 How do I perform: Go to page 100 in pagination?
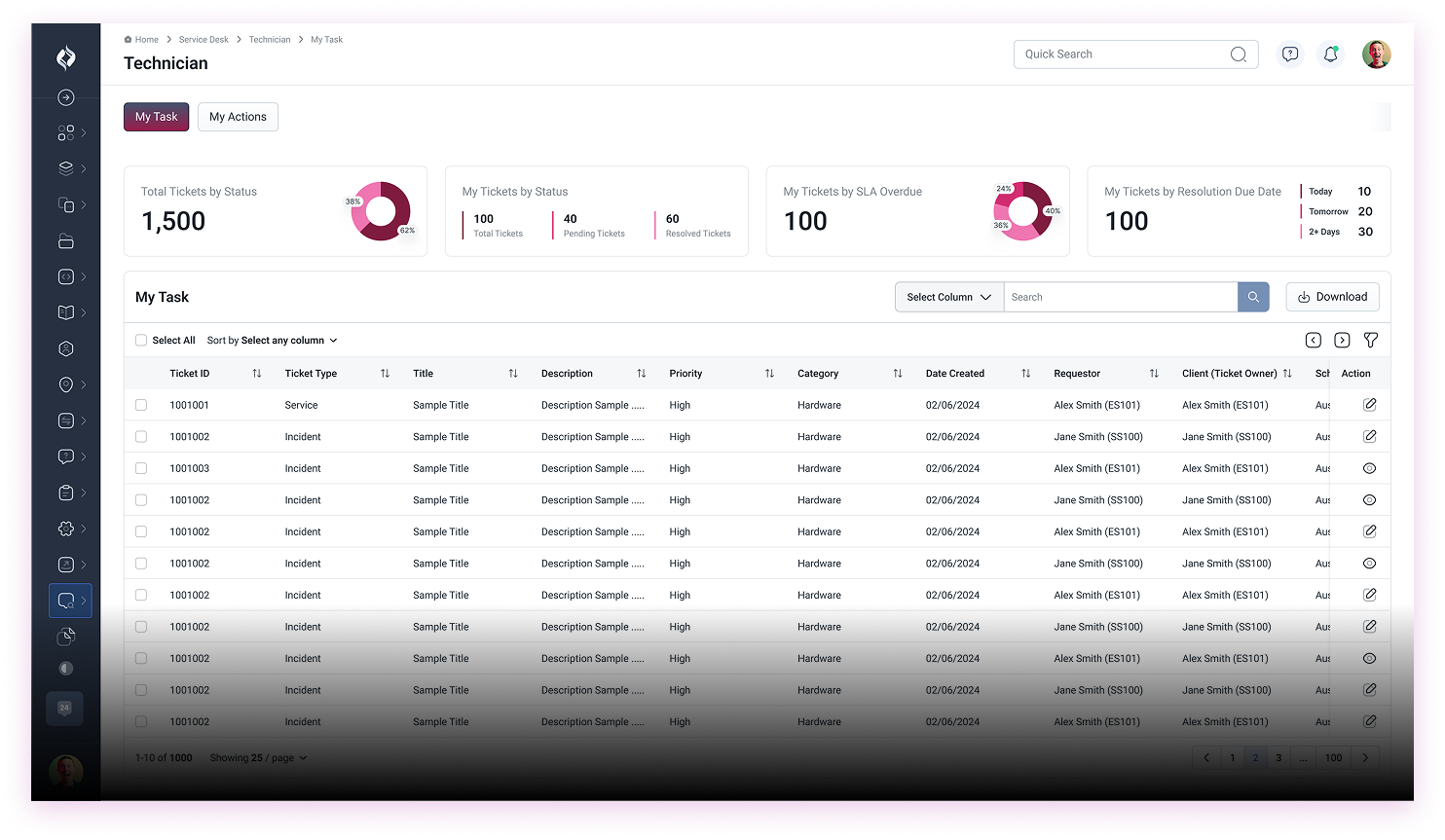click(x=1333, y=757)
